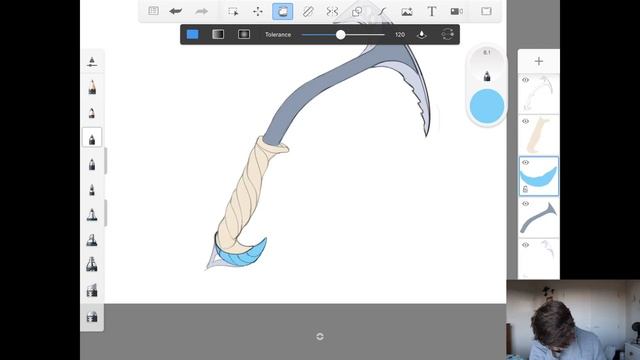Open brush properties from the brush puck
640x360 pixels.
tap(487, 76)
